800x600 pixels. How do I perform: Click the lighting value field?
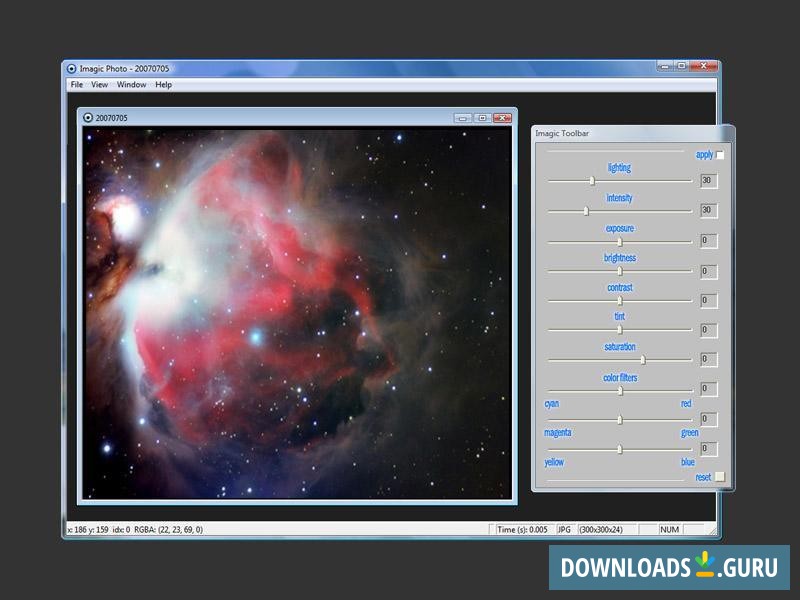coord(709,181)
